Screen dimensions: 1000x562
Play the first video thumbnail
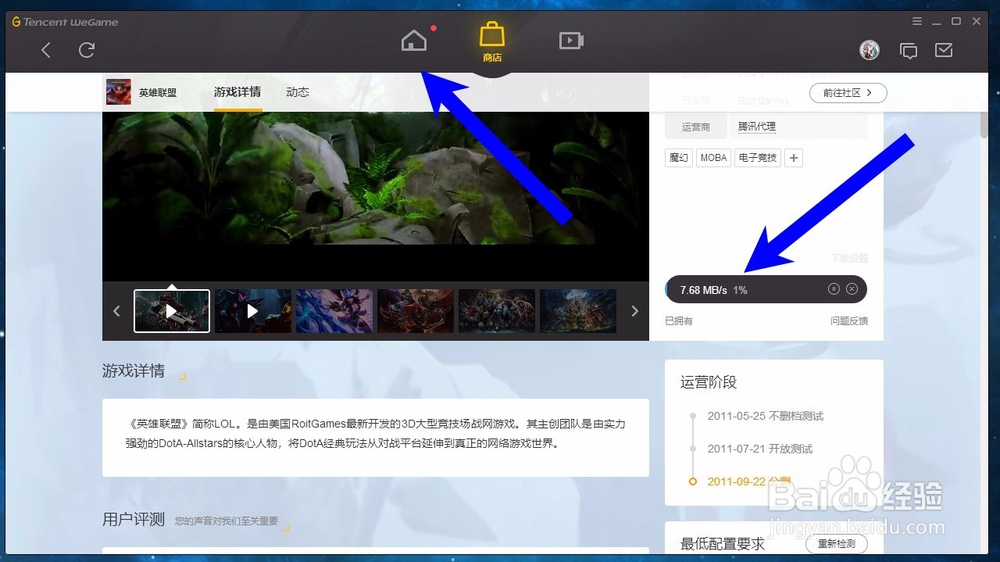click(x=172, y=311)
